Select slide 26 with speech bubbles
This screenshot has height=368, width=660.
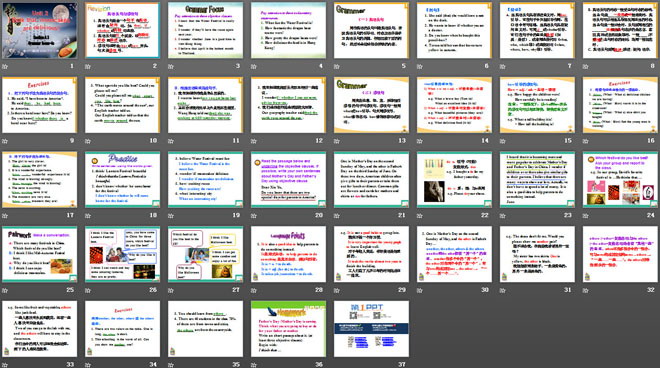coord(122,254)
